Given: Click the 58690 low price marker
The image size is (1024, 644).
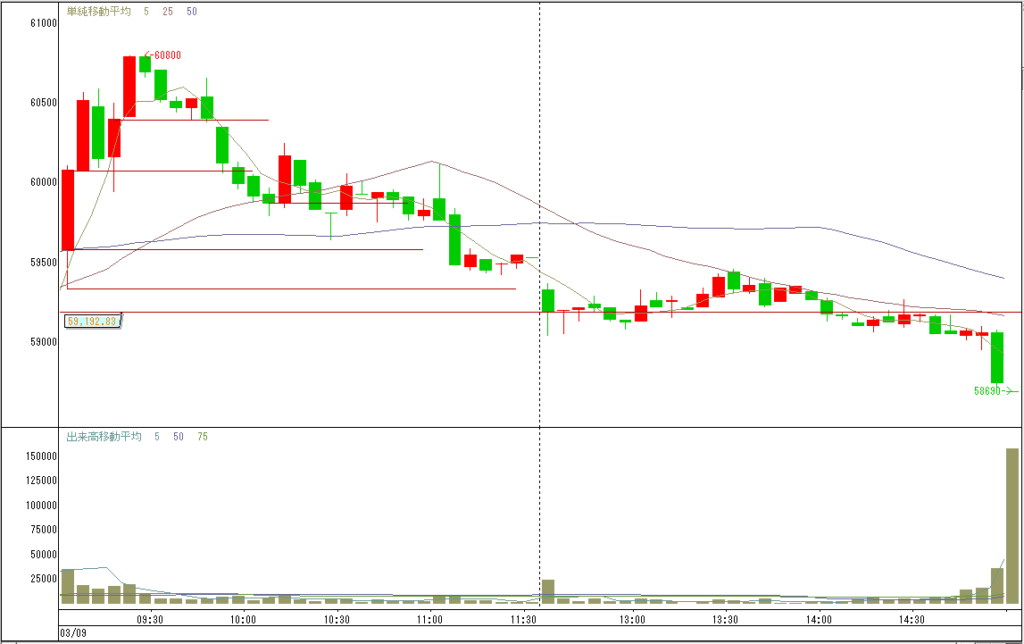Looking at the screenshot, I should tap(995, 391).
